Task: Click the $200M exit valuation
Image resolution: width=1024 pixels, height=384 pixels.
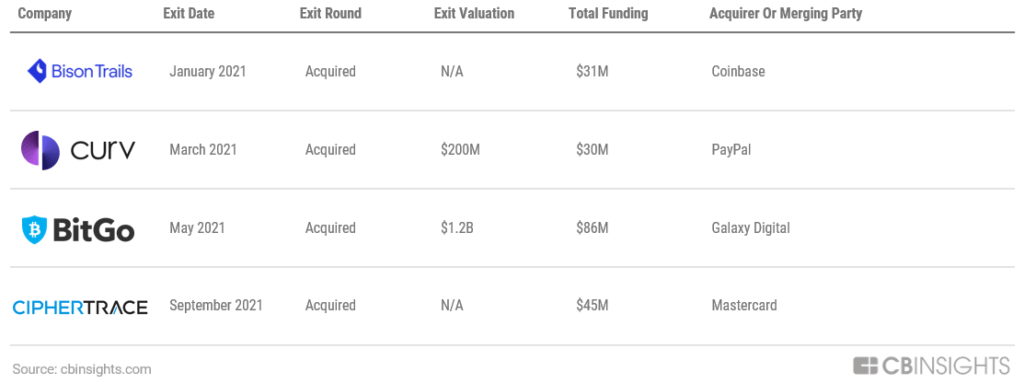Action: coord(460,150)
